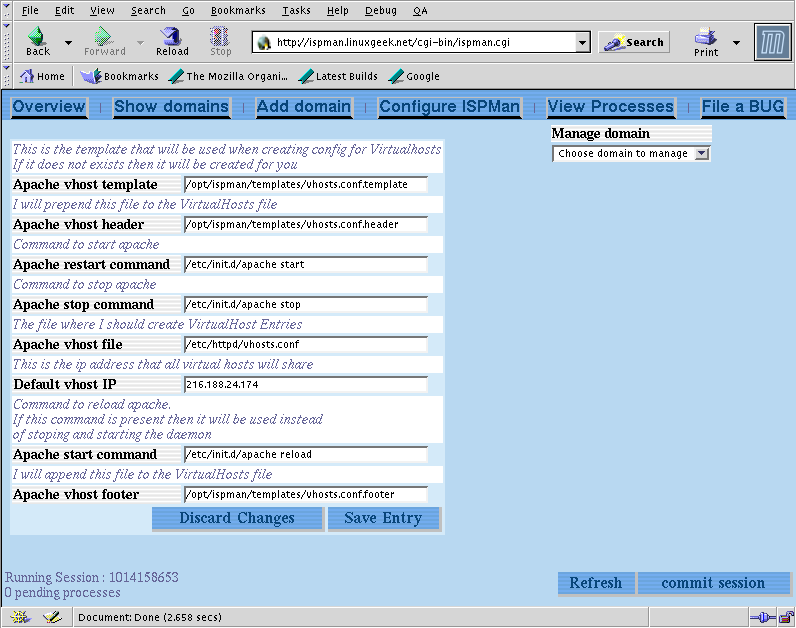Reload the current page
Screen dimensions: 796x628
point(172,42)
